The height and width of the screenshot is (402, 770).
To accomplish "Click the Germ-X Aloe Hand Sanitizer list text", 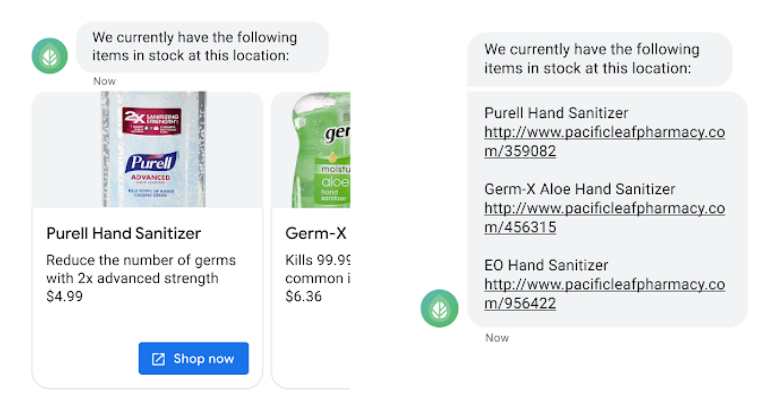I will click(x=579, y=189).
